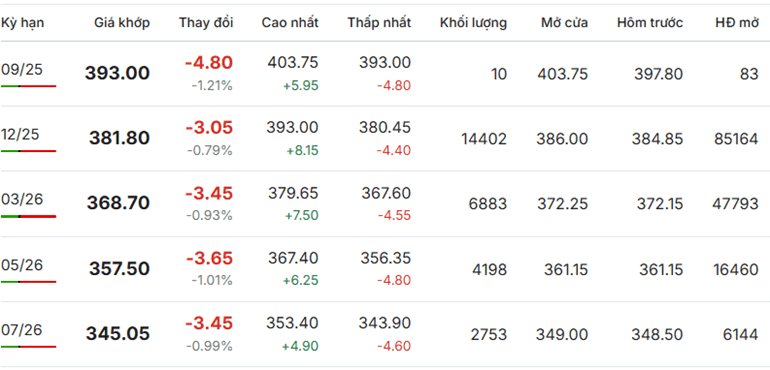This screenshot has height=370, width=770.
Task: Click the Thấp nhất column header
Action: [379, 23]
